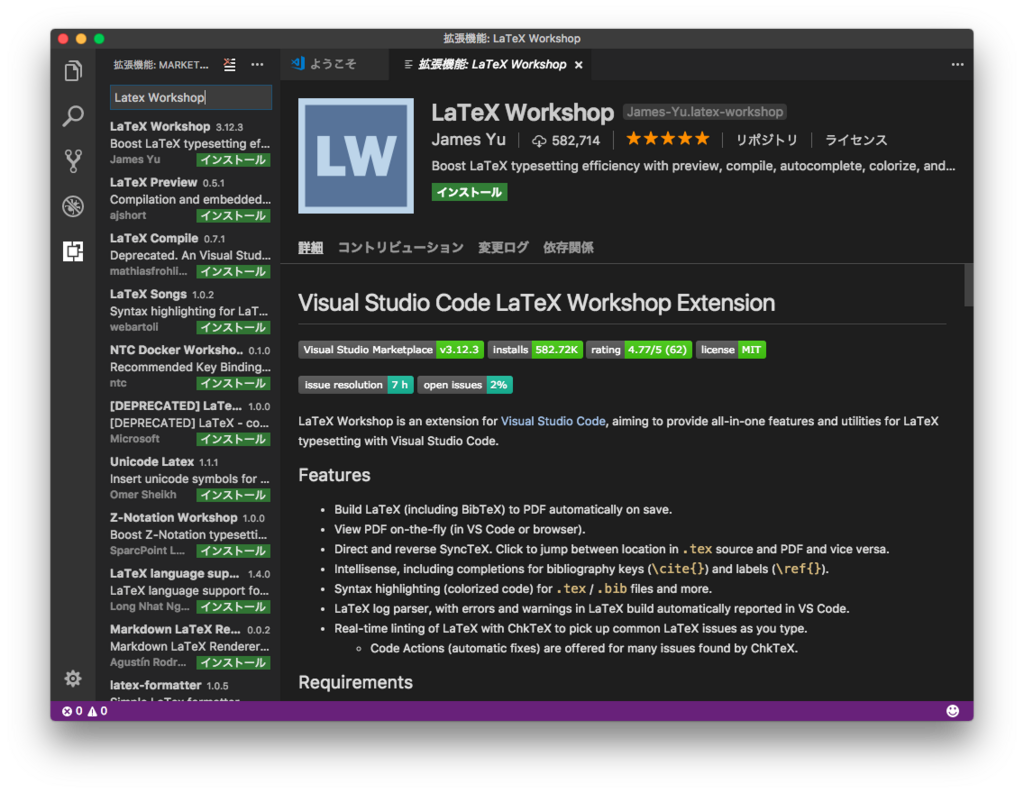Click the feedback smiley icon
Image resolution: width=1024 pixels, height=793 pixels.
(953, 711)
